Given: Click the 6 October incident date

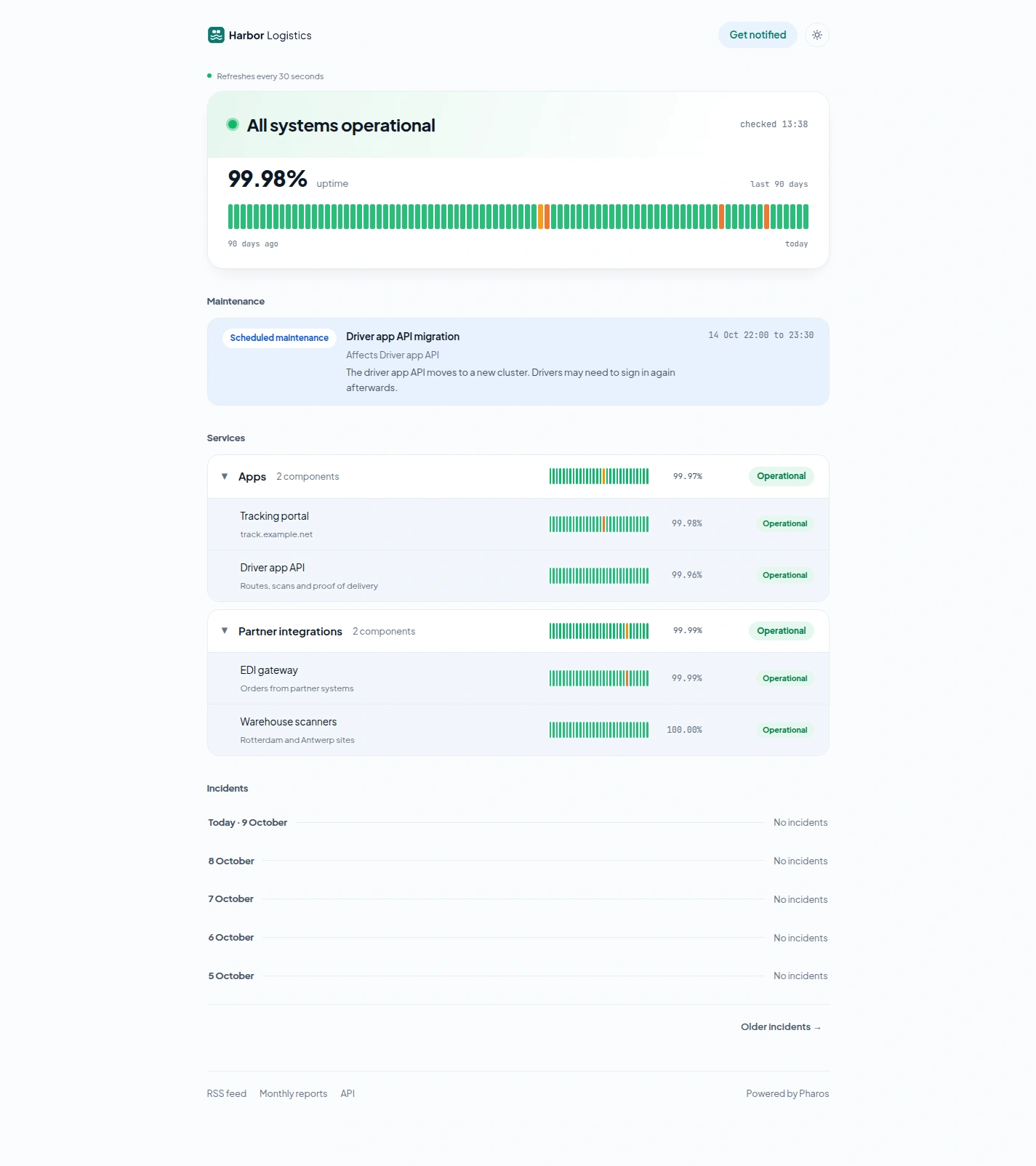Looking at the screenshot, I should tap(231, 938).
